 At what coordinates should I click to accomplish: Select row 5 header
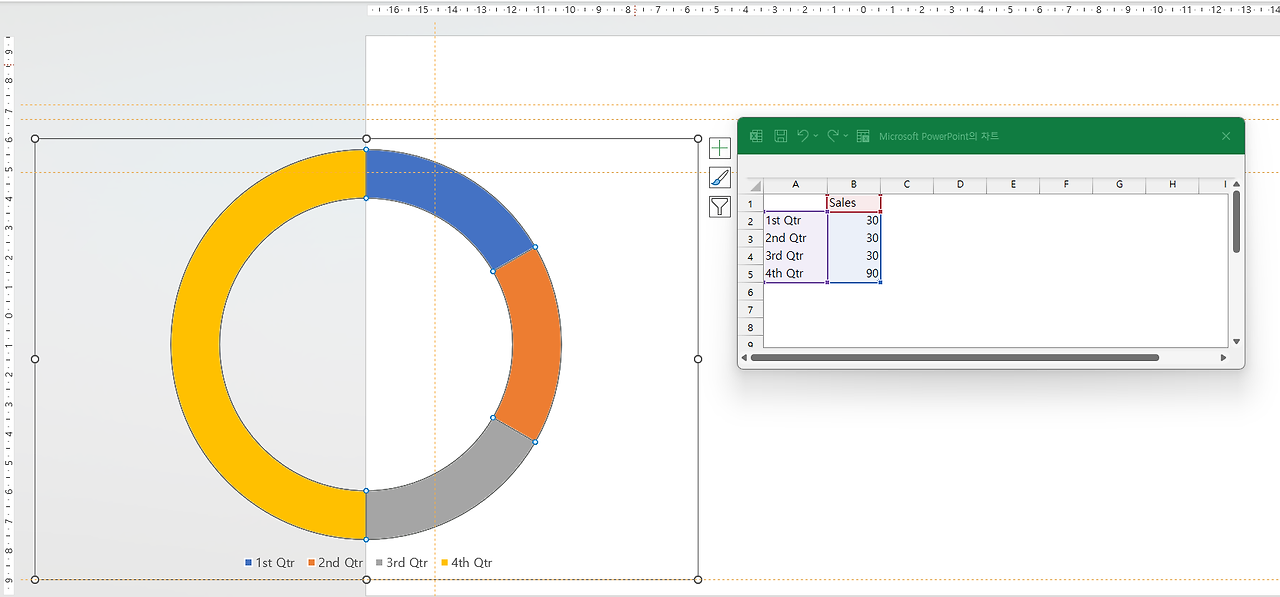tap(751, 274)
